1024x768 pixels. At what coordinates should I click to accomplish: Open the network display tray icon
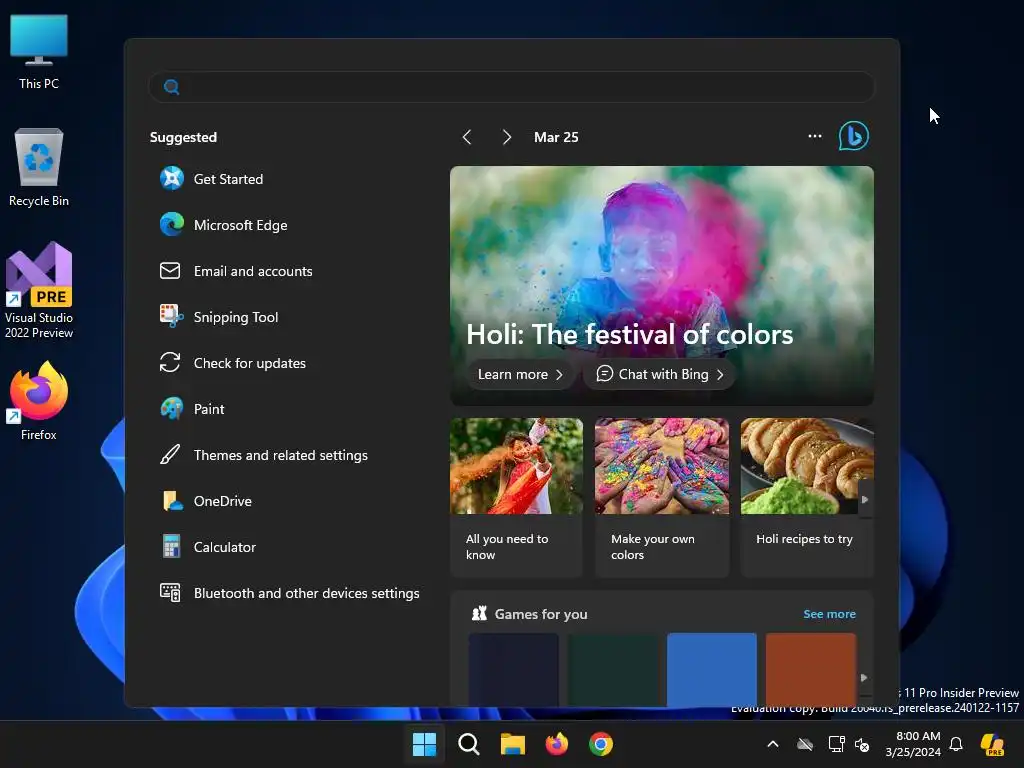836,744
